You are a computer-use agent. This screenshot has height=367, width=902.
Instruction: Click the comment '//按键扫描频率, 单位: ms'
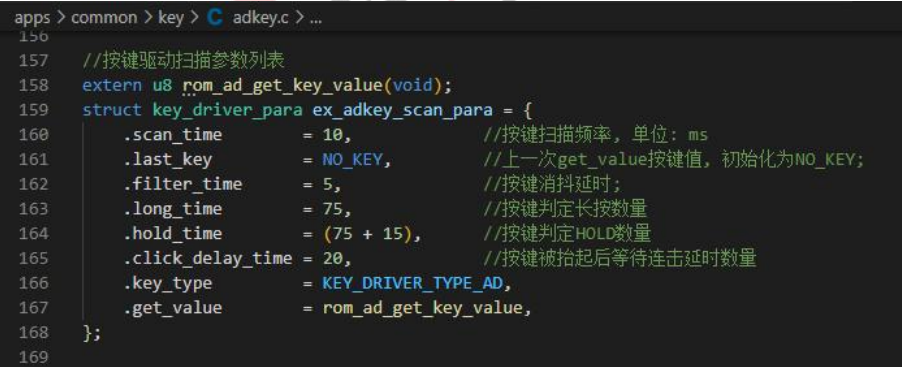(595, 135)
